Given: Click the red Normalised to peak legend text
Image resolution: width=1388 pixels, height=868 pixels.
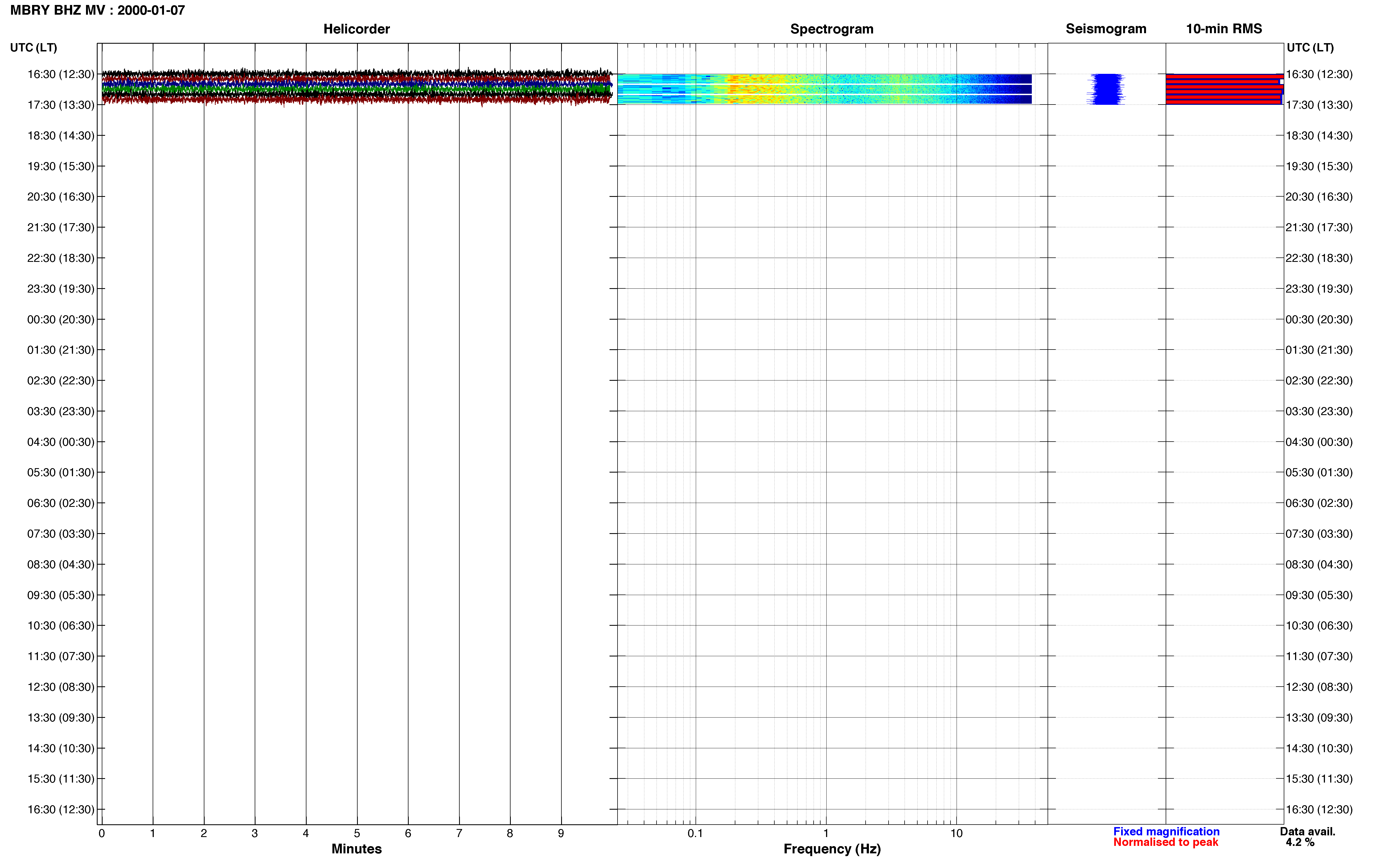Looking at the screenshot, I should click(1165, 842).
